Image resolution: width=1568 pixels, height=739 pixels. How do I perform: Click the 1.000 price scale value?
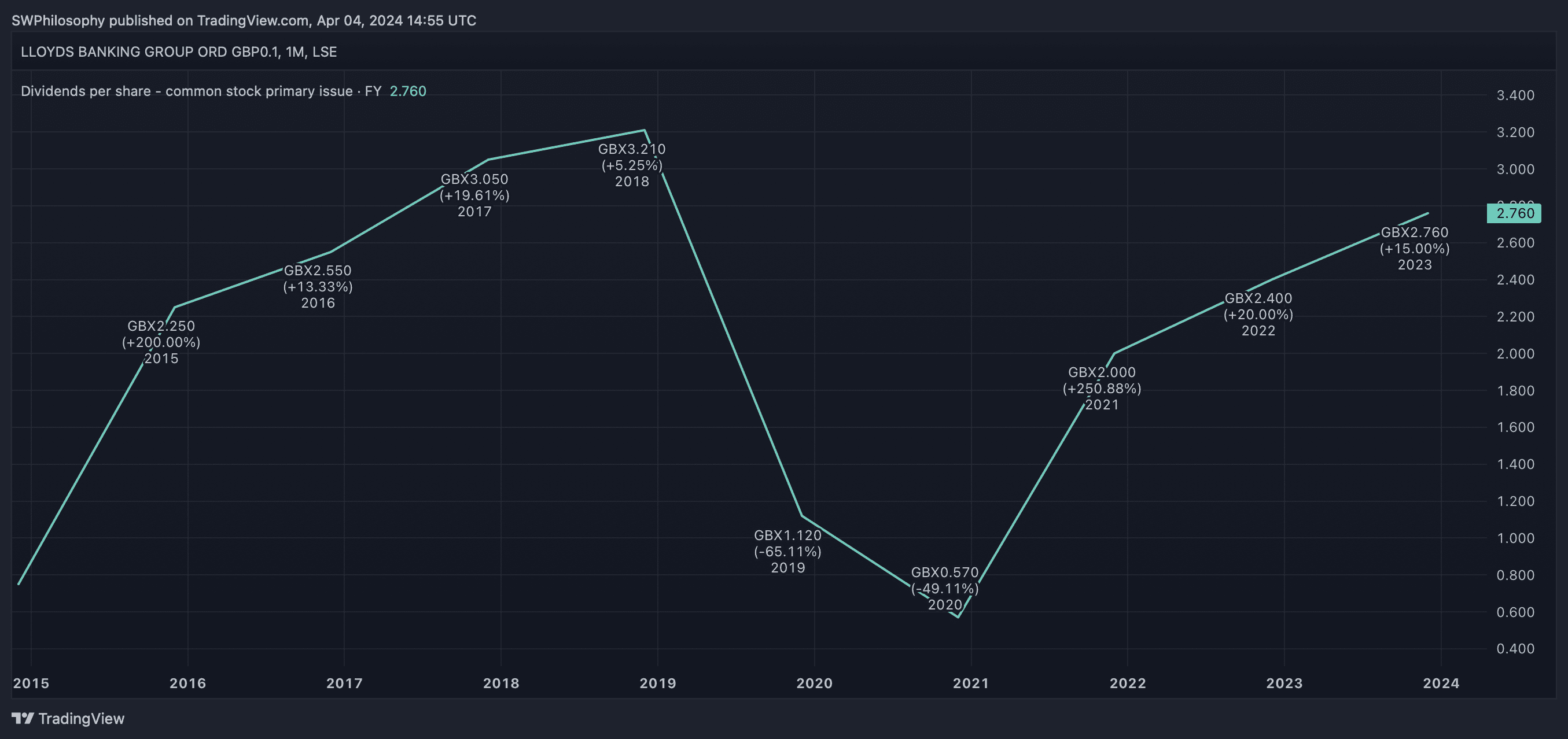(1516, 538)
